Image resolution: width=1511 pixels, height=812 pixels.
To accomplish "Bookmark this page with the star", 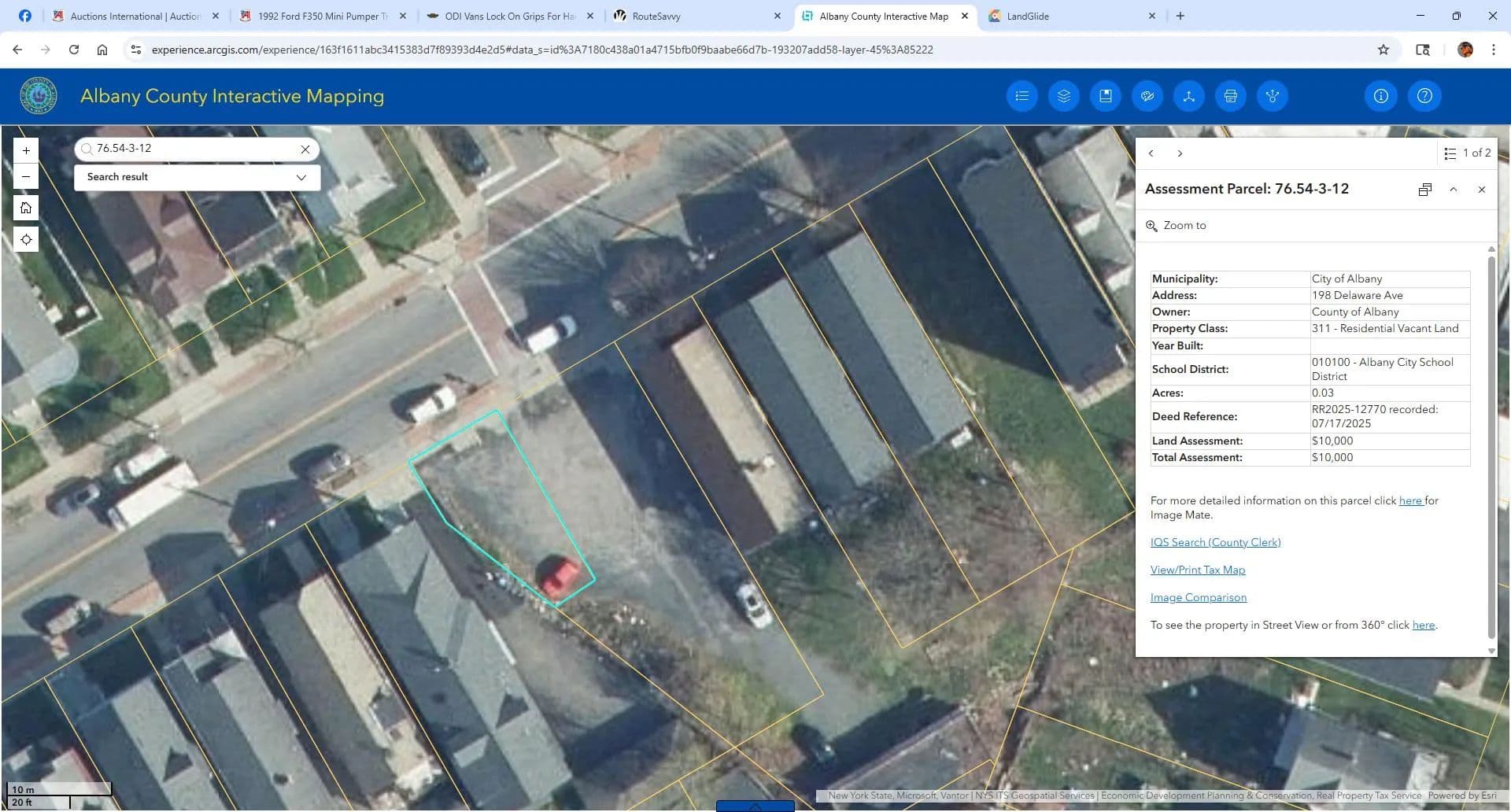I will [1384, 50].
